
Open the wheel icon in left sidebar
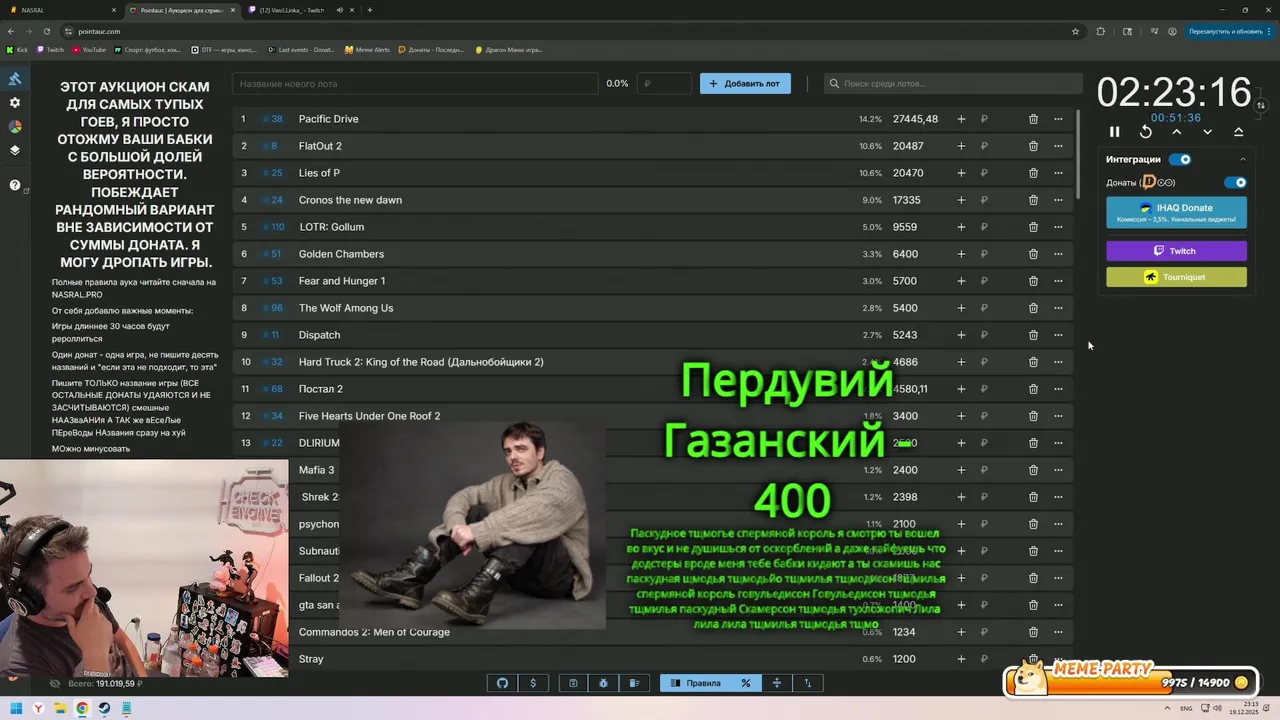tap(15, 127)
